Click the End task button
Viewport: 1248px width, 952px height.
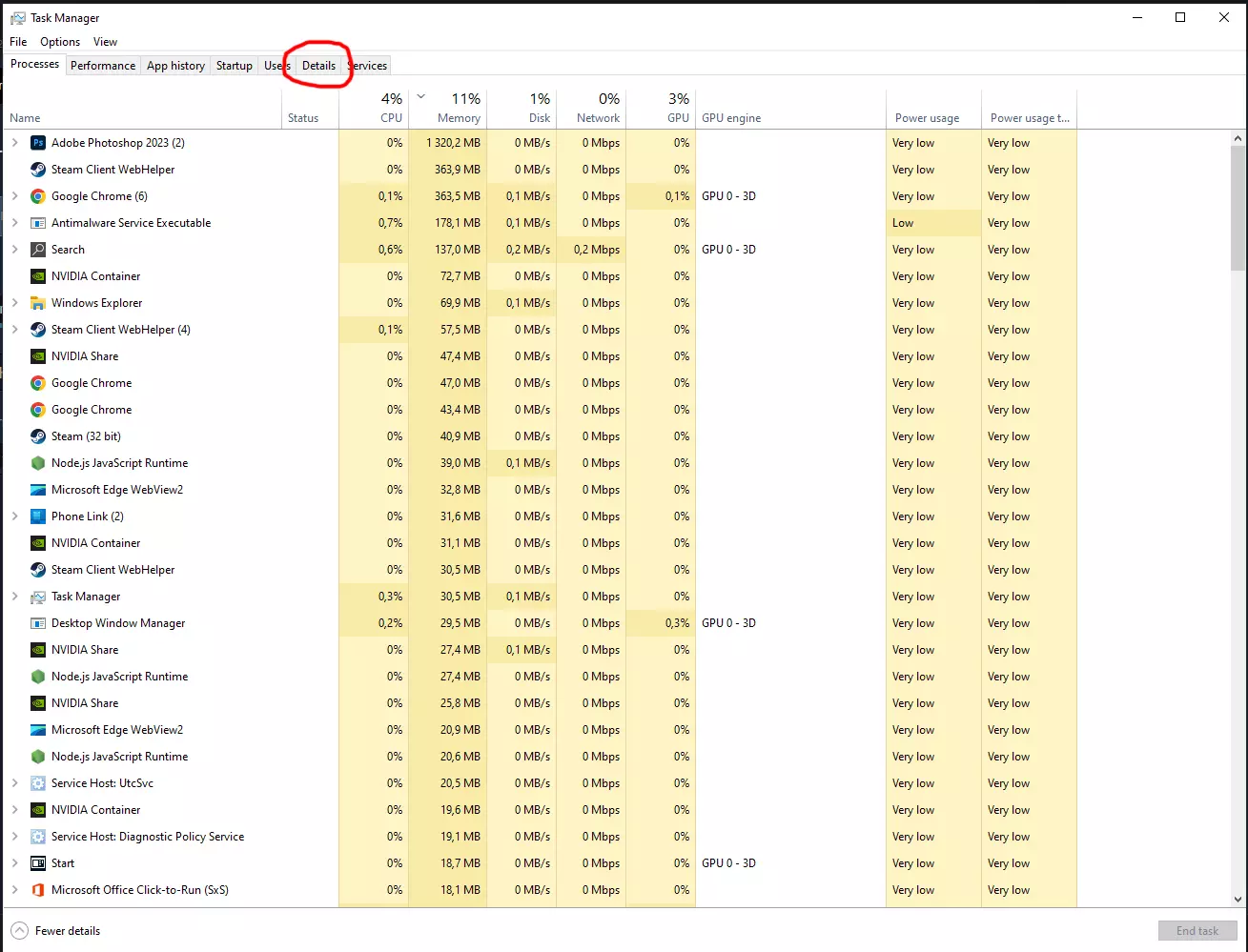pos(1197,931)
